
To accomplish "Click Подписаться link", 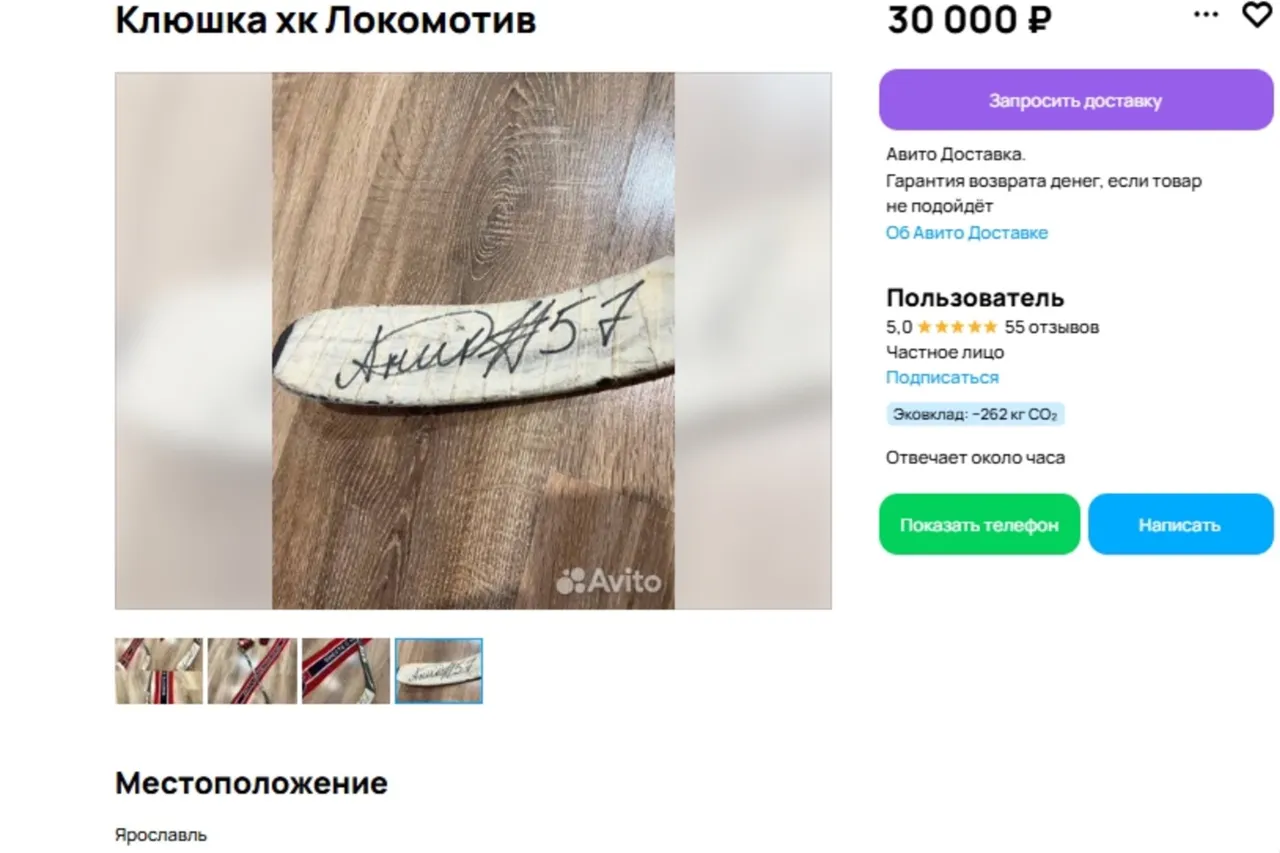I will 942,378.
